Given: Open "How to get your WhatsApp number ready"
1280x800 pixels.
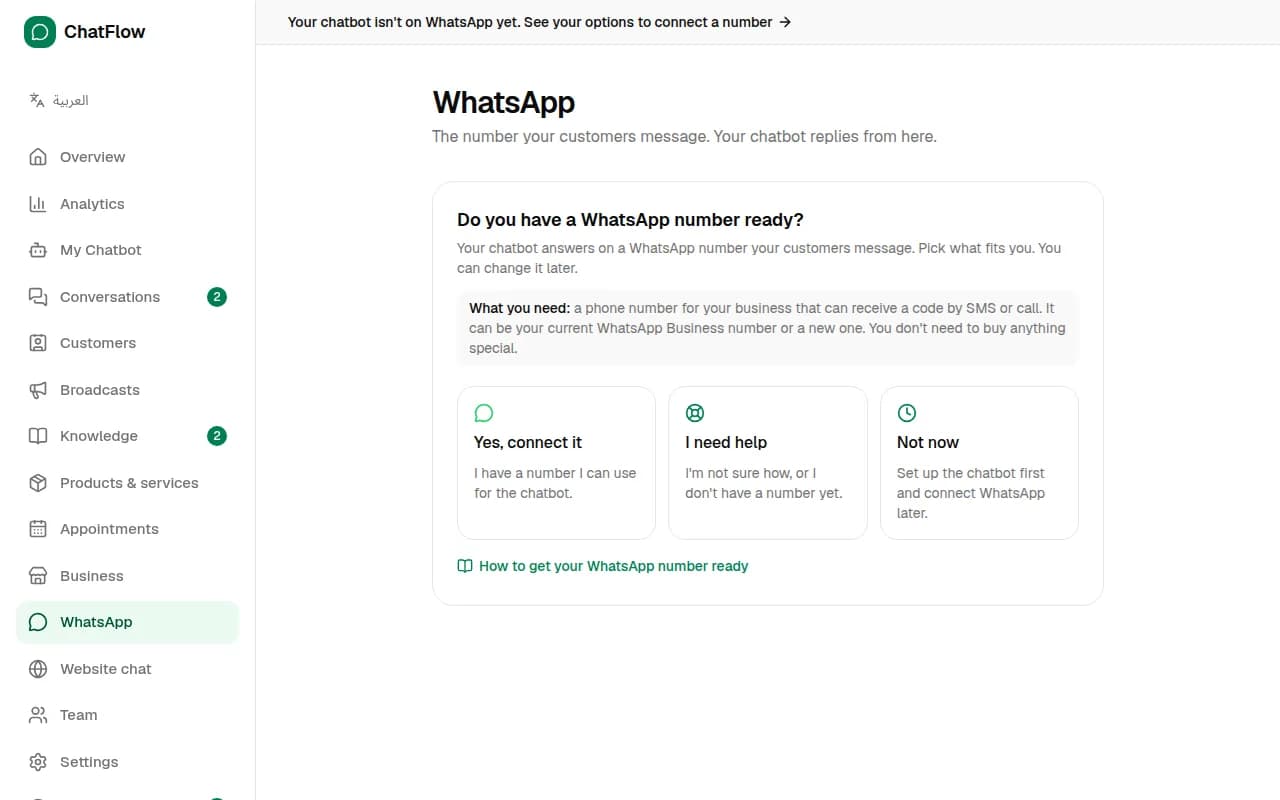Looking at the screenshot, I should 614,566.
